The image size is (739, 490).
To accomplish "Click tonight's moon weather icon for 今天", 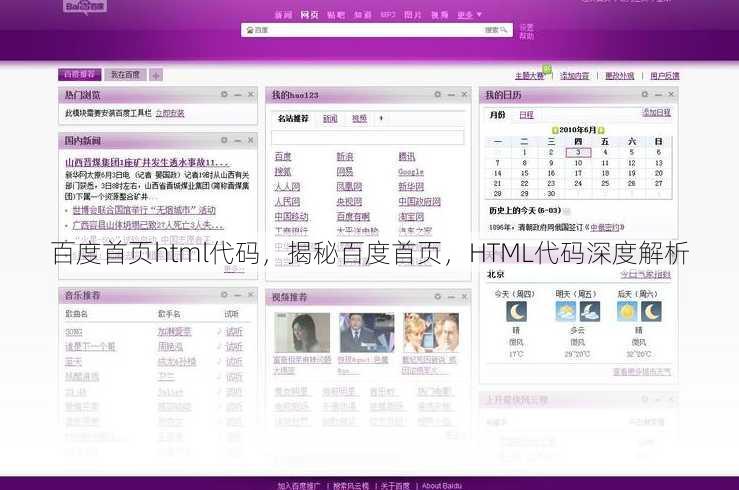I will [x=516, y=311].
